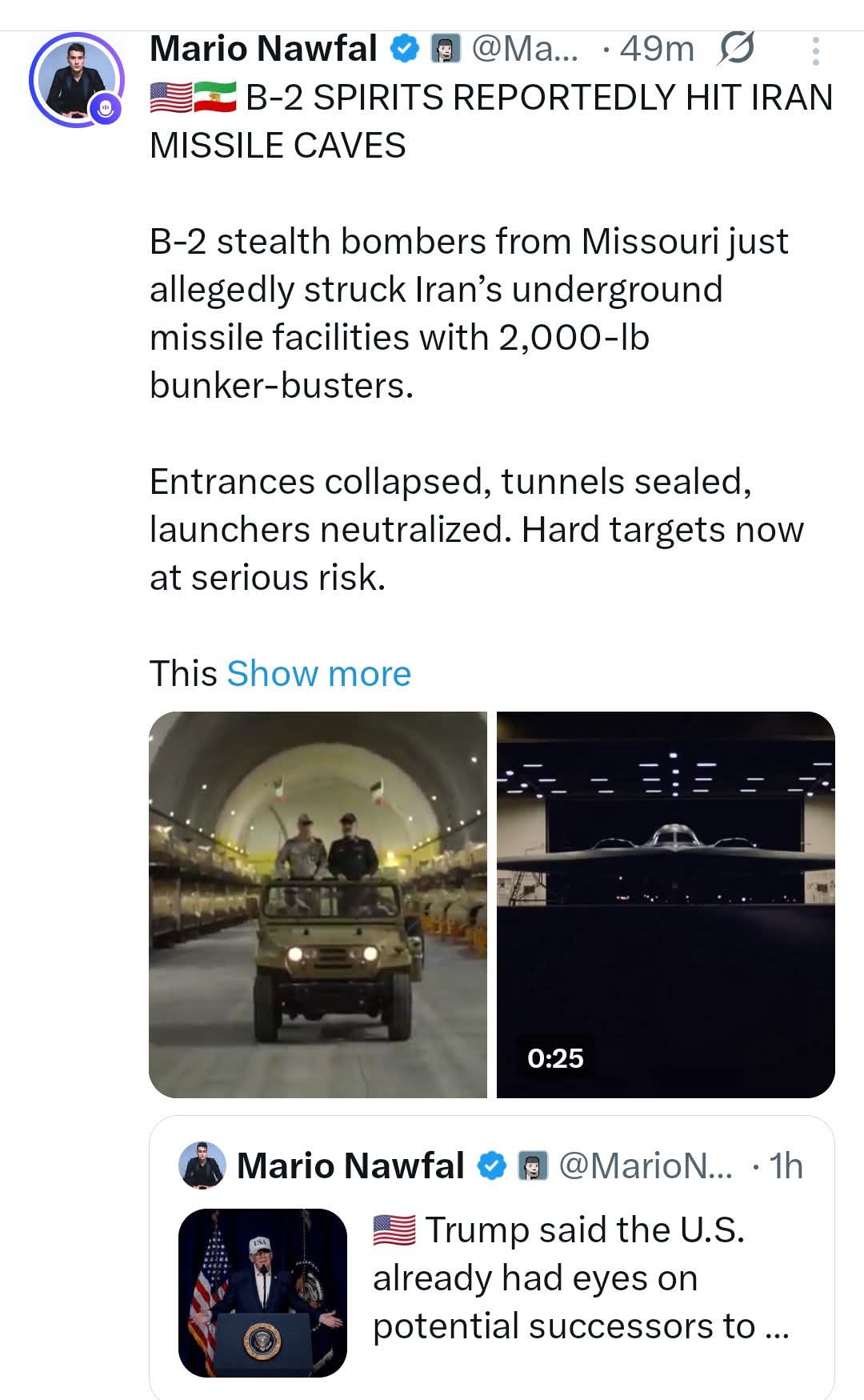Open the missile tunnel jeep photo

(318, 904)
